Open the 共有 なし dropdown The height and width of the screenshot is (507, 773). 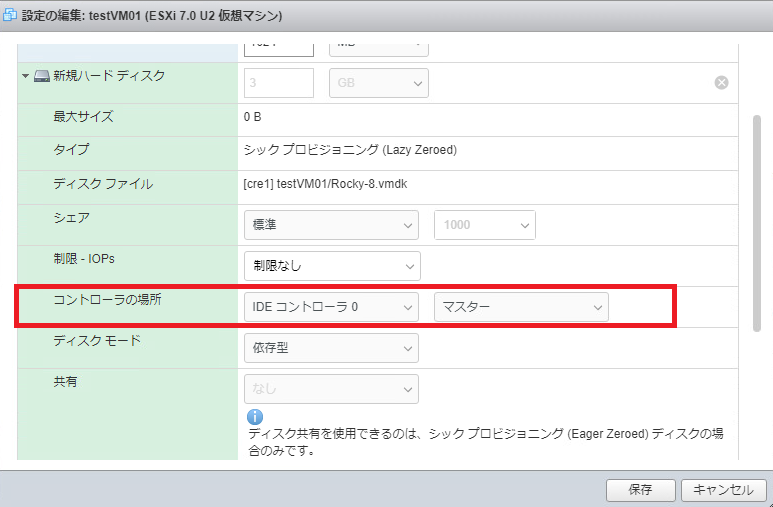click(x=331, y=389)
